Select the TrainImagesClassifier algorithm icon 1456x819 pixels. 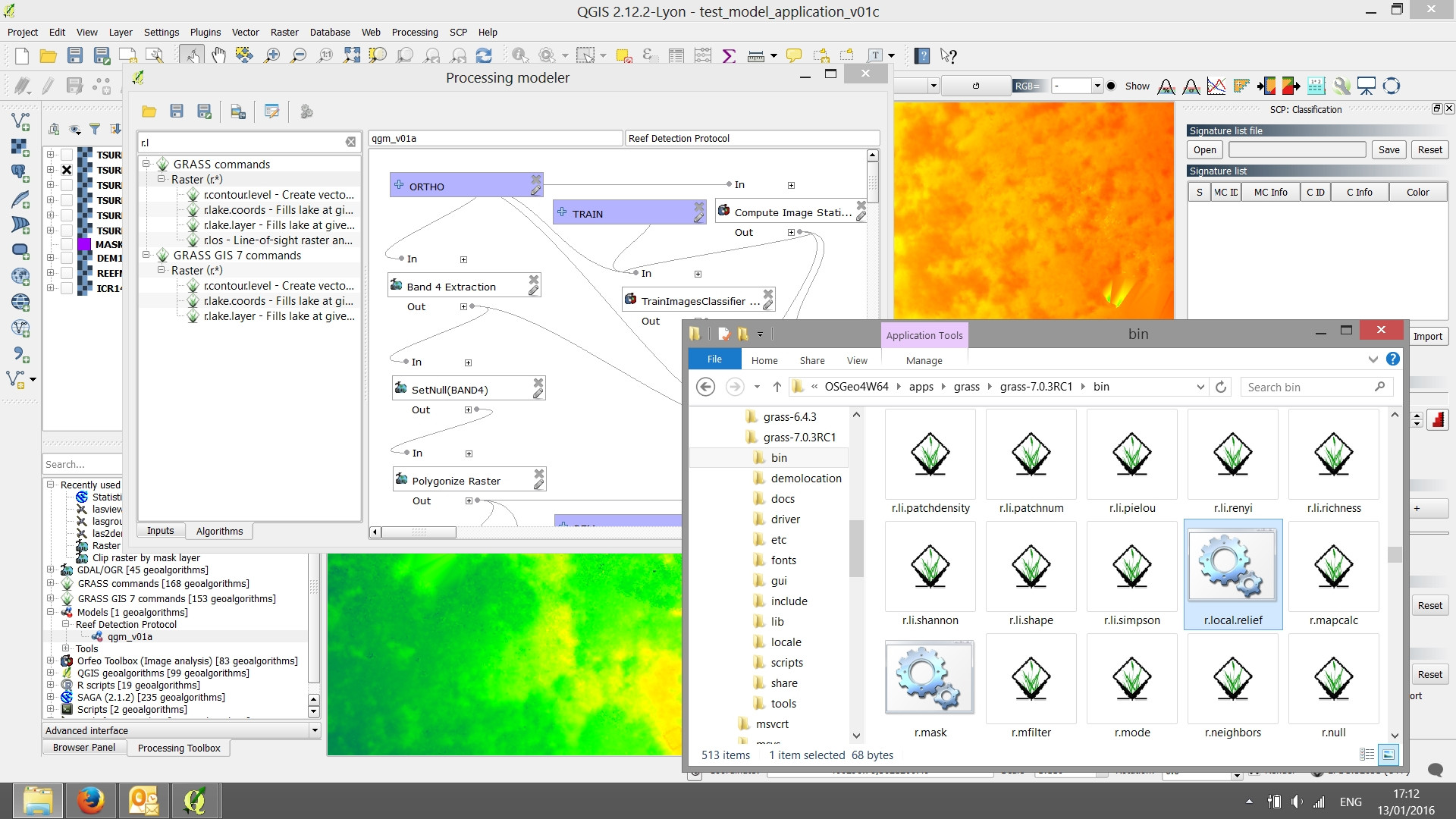click(632, 300)
